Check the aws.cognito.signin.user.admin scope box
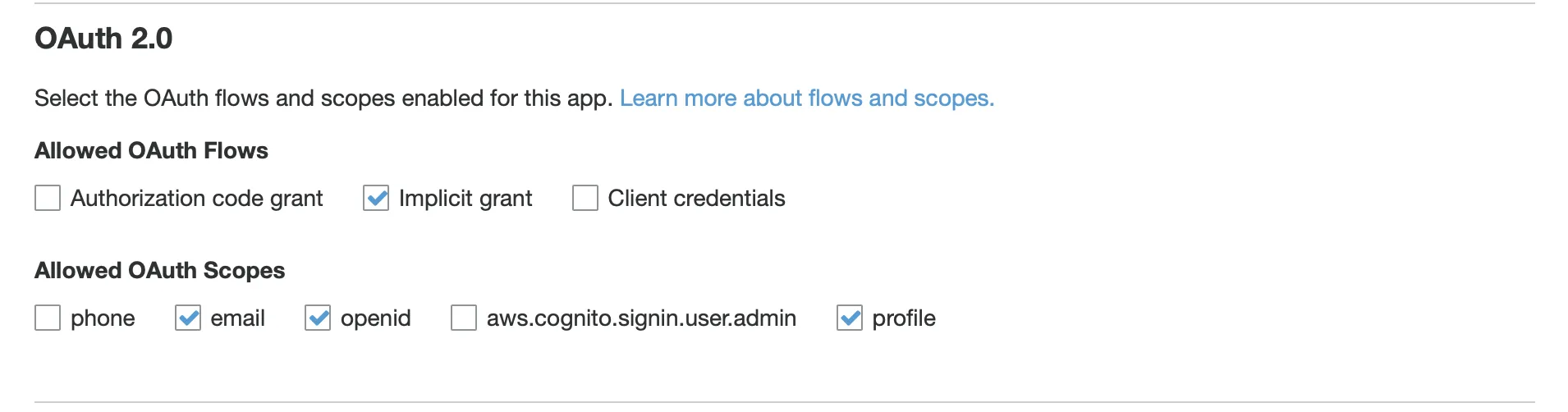The height and width of the screenshot is (412, 1568). click(x=464, y=318)
